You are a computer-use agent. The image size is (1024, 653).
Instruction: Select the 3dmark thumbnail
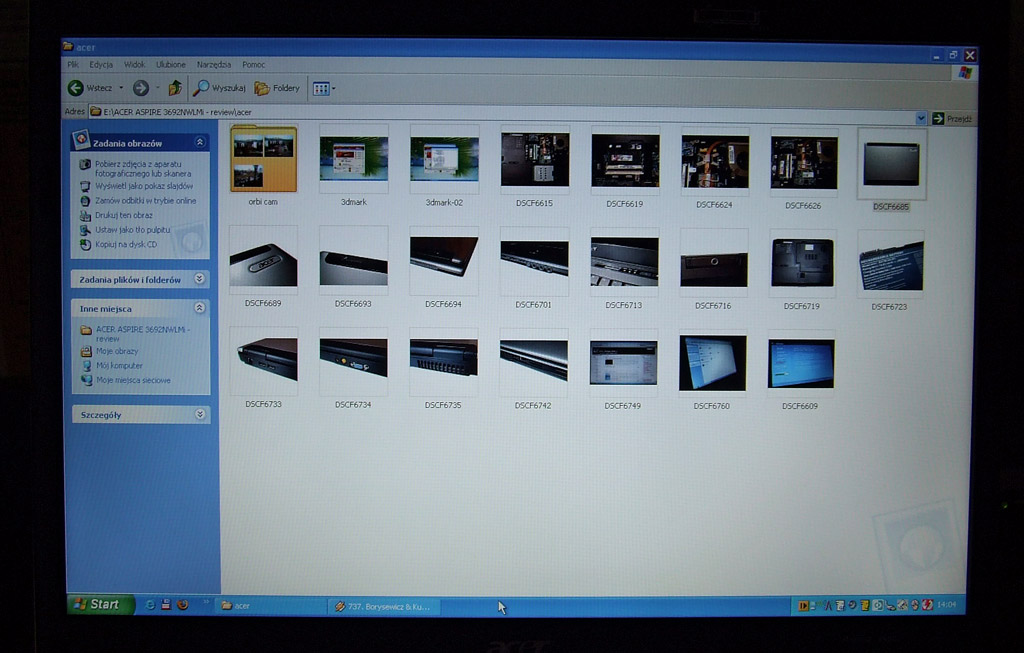pyautogui.click(x=353, y=159)
